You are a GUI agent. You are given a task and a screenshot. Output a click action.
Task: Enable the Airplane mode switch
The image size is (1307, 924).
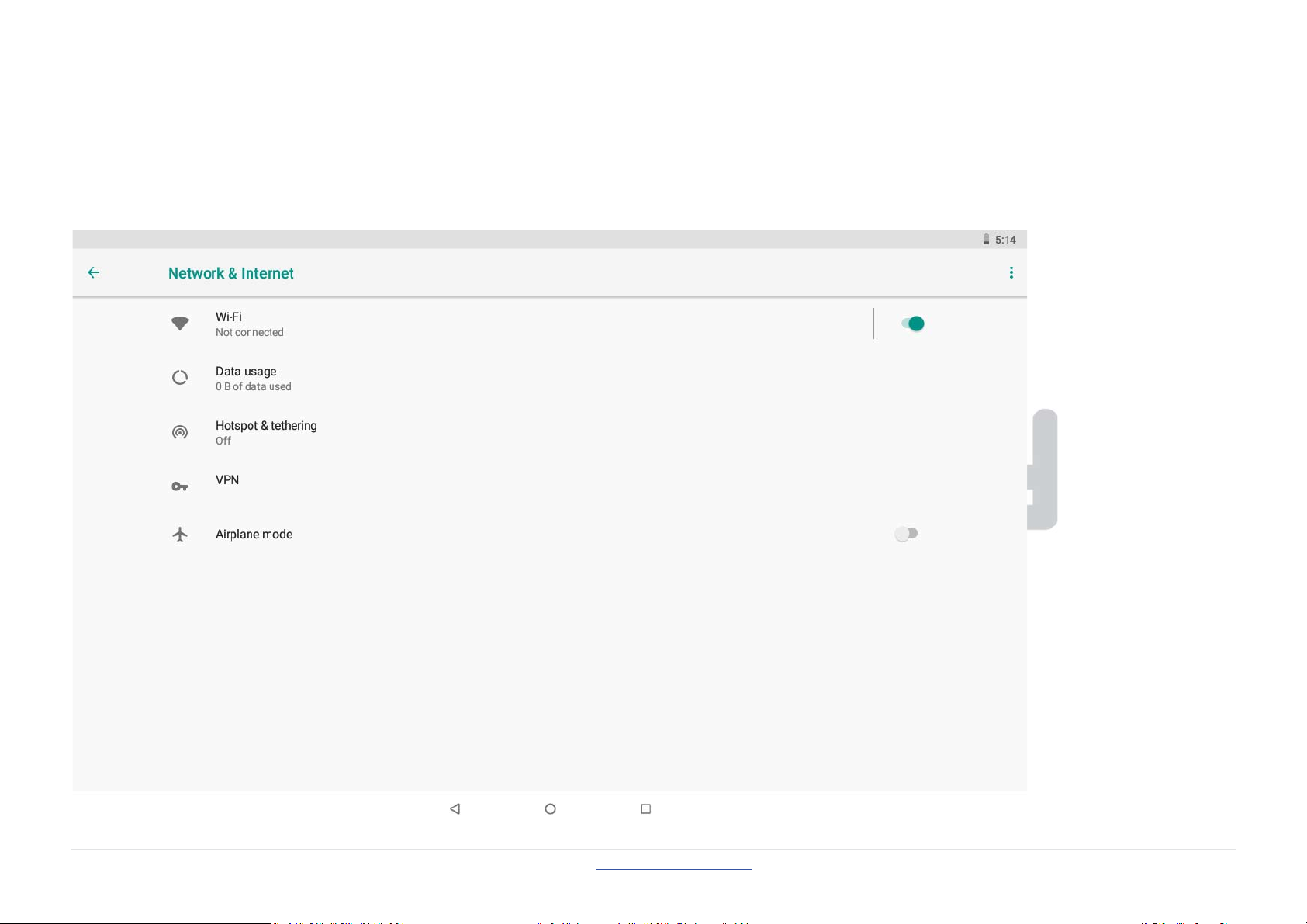[906, 534]
